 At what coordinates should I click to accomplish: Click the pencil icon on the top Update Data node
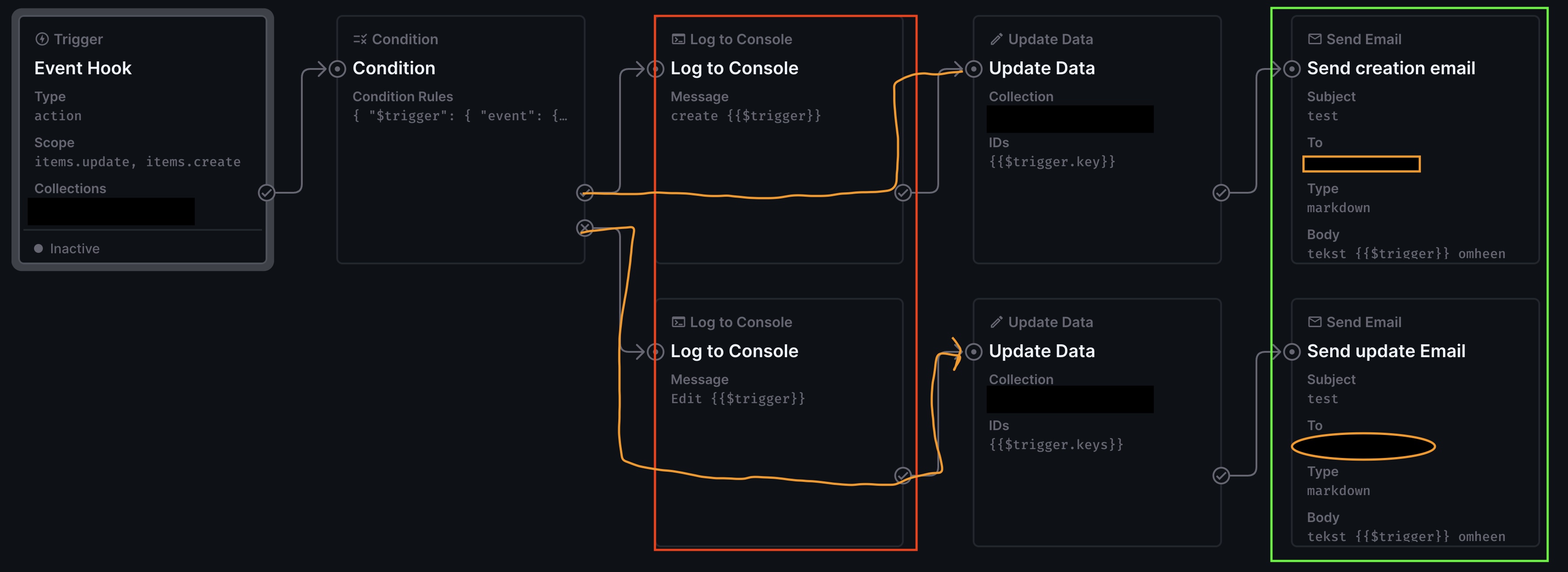coord(997,38)
